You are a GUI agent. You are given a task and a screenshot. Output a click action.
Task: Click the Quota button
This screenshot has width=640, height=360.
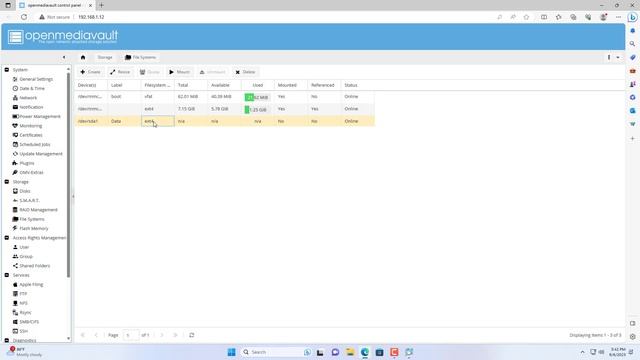click(x=150, y=72)
